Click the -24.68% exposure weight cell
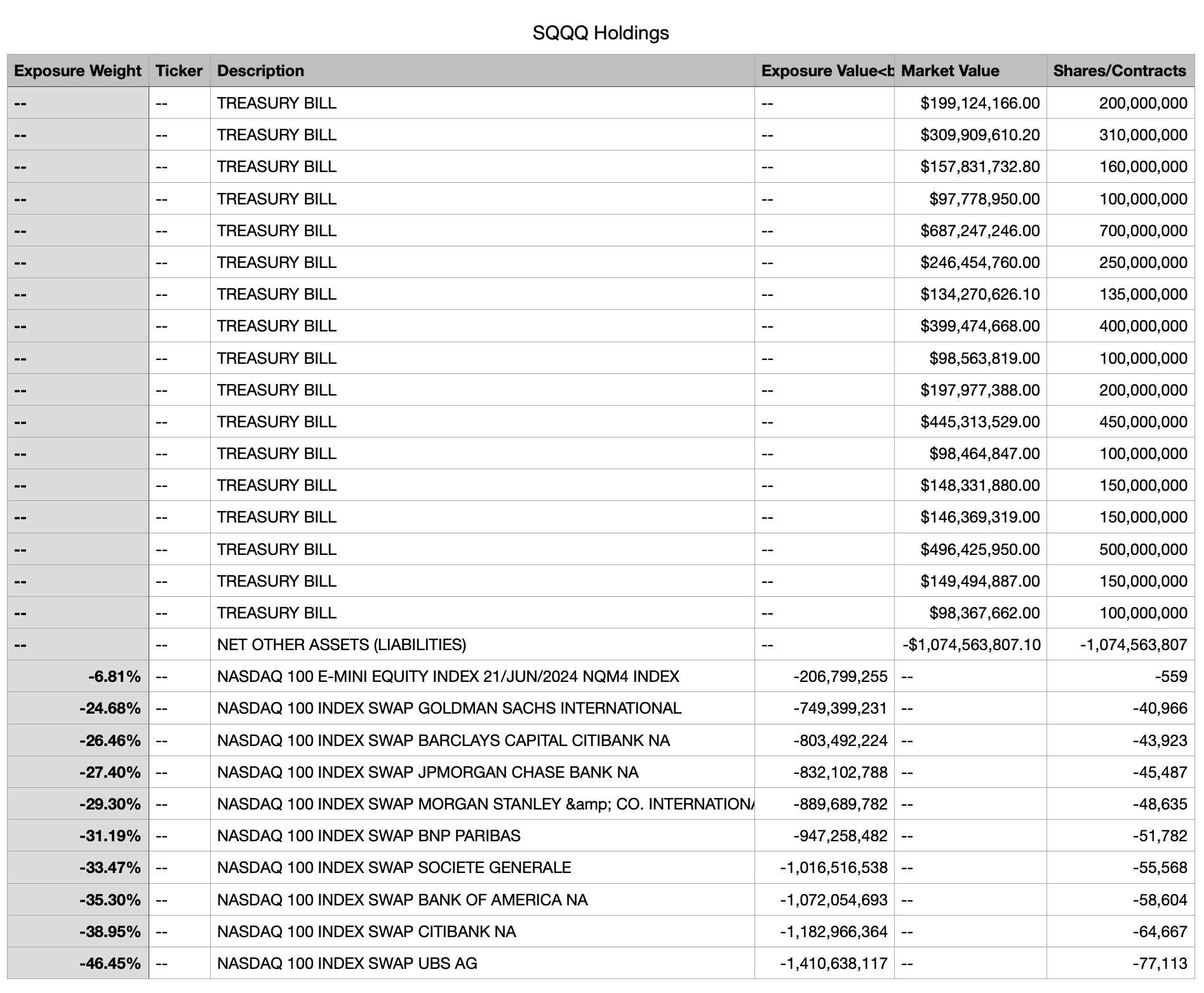The width and height of the screenshot is (1204, 993). [77, 708]
